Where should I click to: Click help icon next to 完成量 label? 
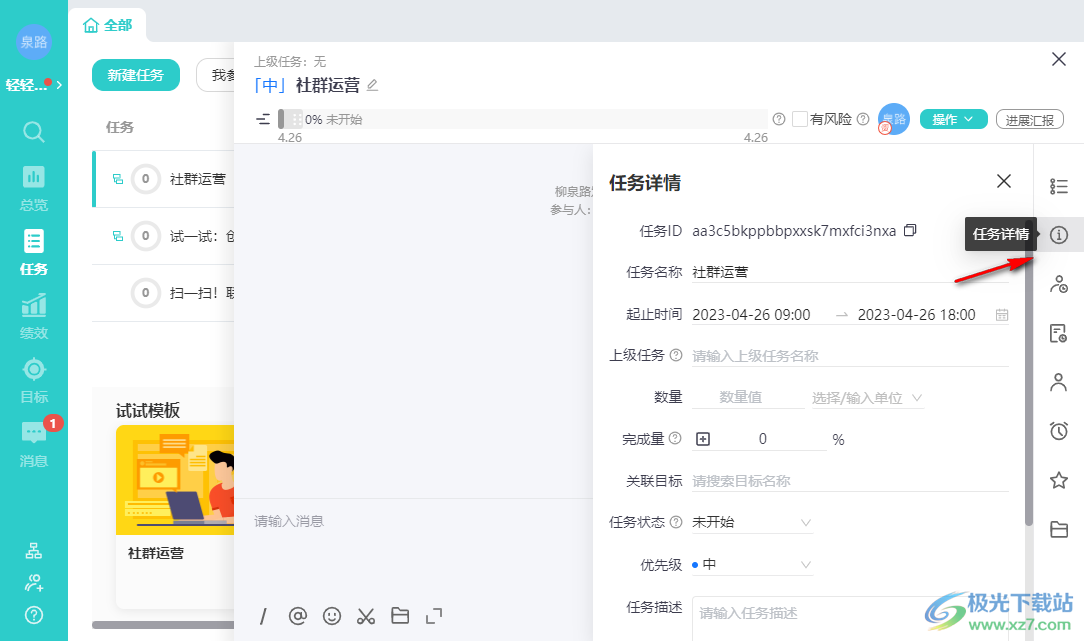[x=675, y=438]
